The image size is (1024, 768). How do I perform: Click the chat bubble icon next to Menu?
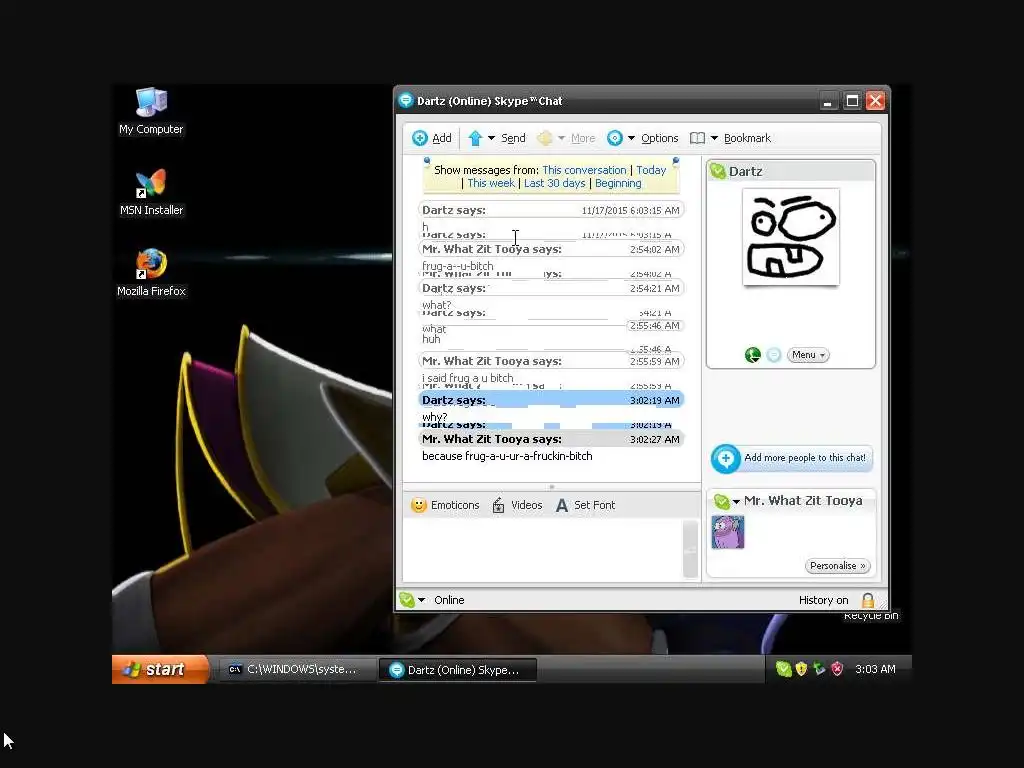773,355
